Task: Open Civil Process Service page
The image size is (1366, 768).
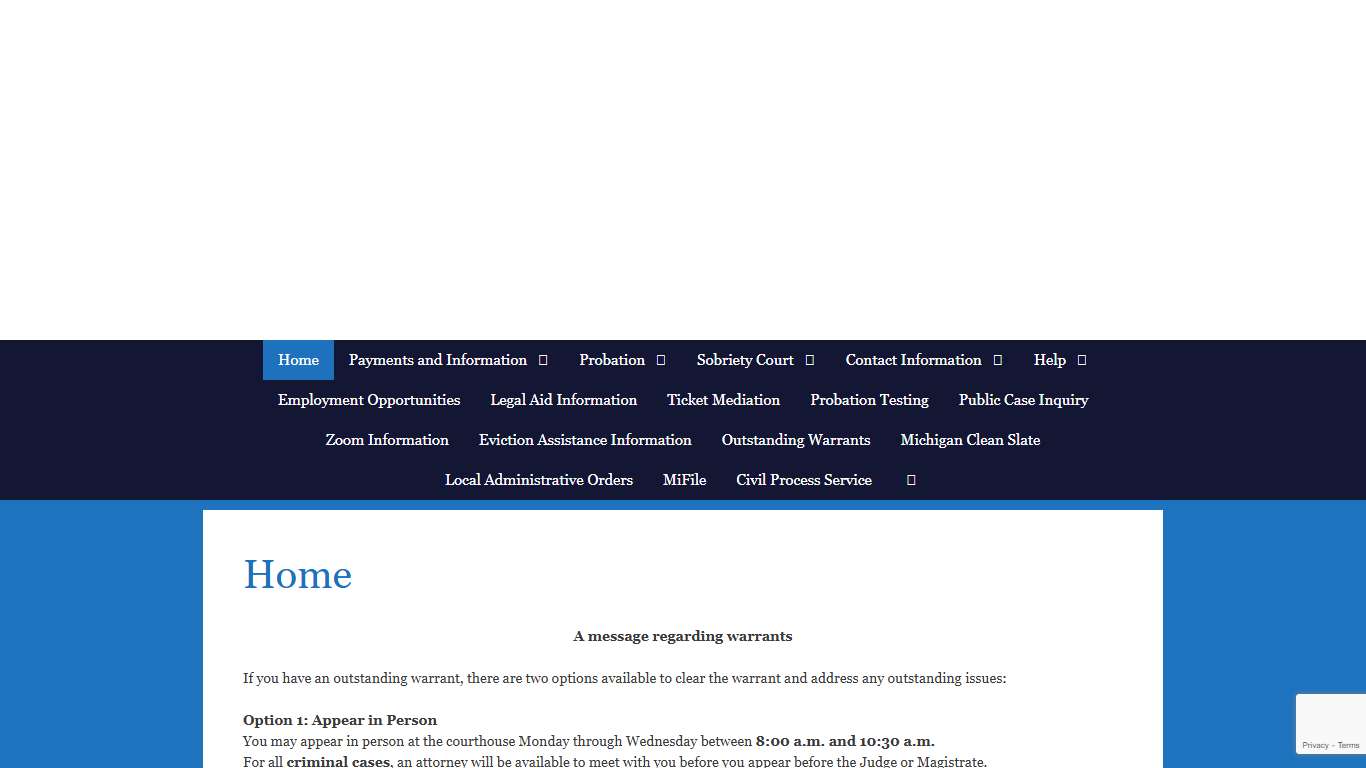Action: pos(804,480)
